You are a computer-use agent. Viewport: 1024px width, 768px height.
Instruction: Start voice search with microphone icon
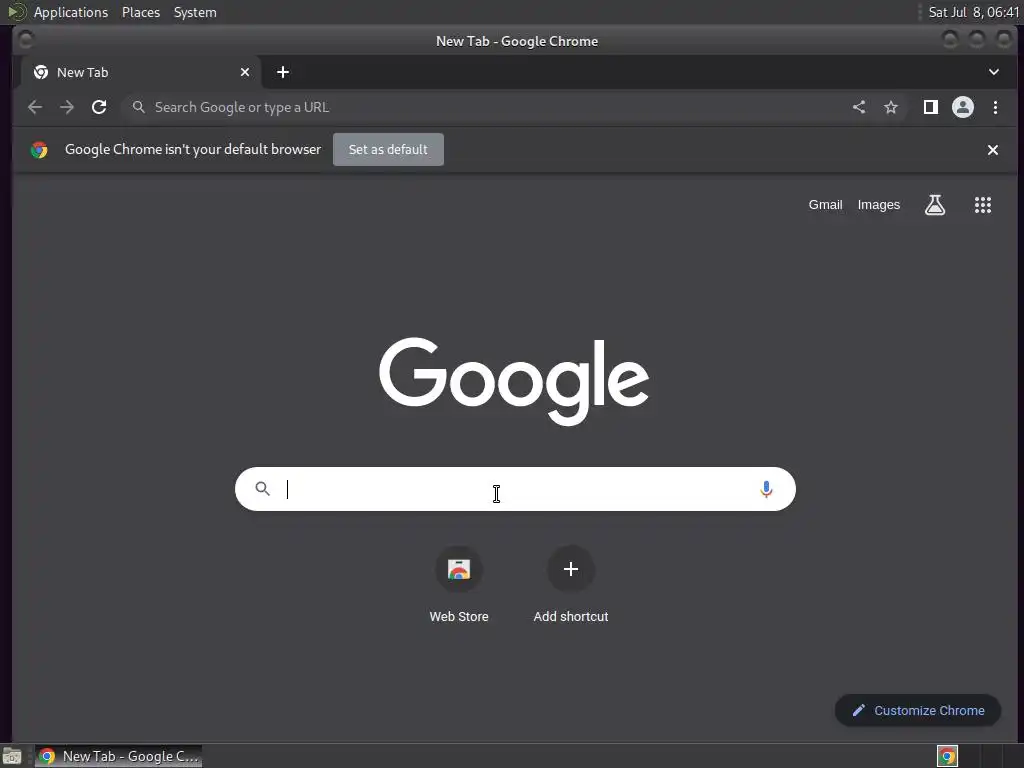point(766,489)
